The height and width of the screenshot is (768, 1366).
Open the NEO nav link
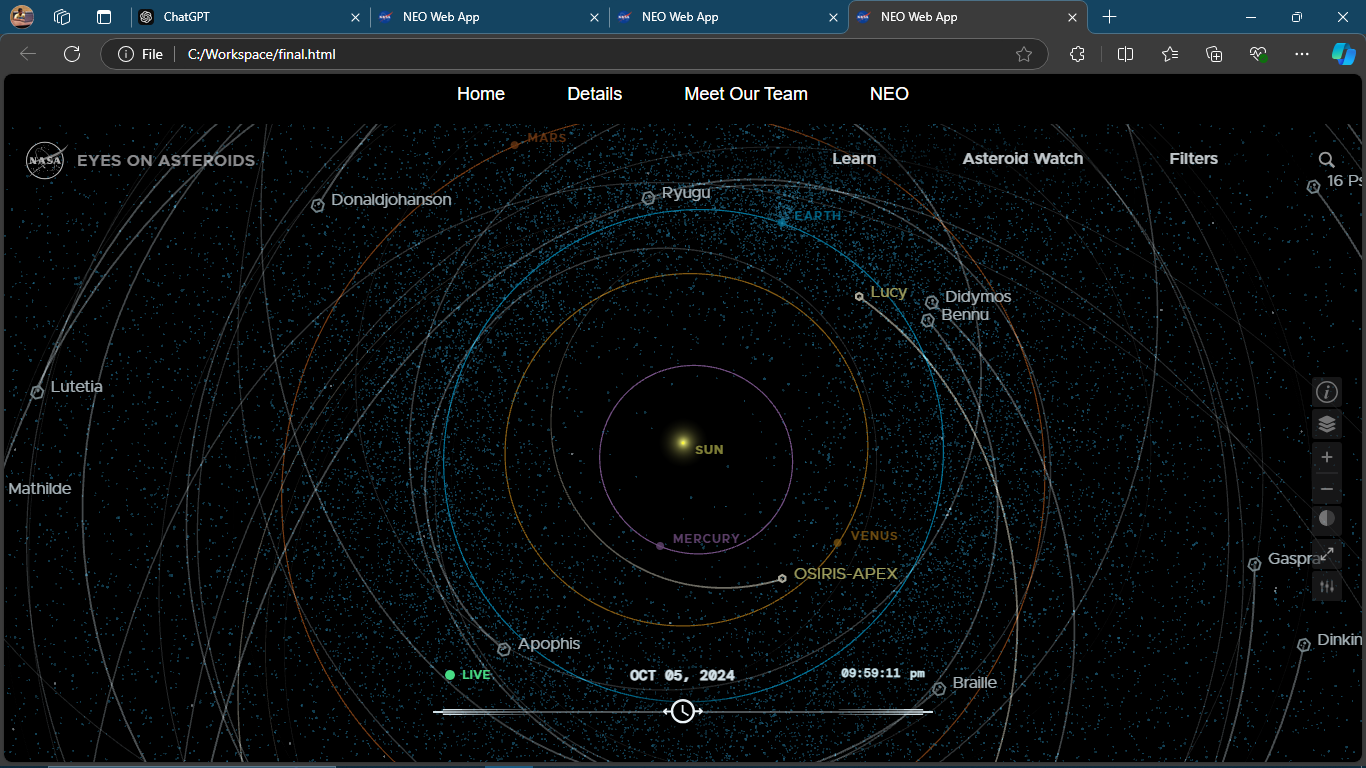[x=889, y=94]
